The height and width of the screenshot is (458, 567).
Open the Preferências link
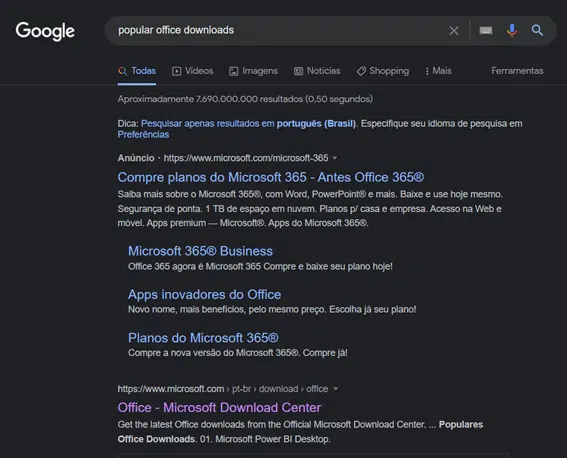point(143,134)
